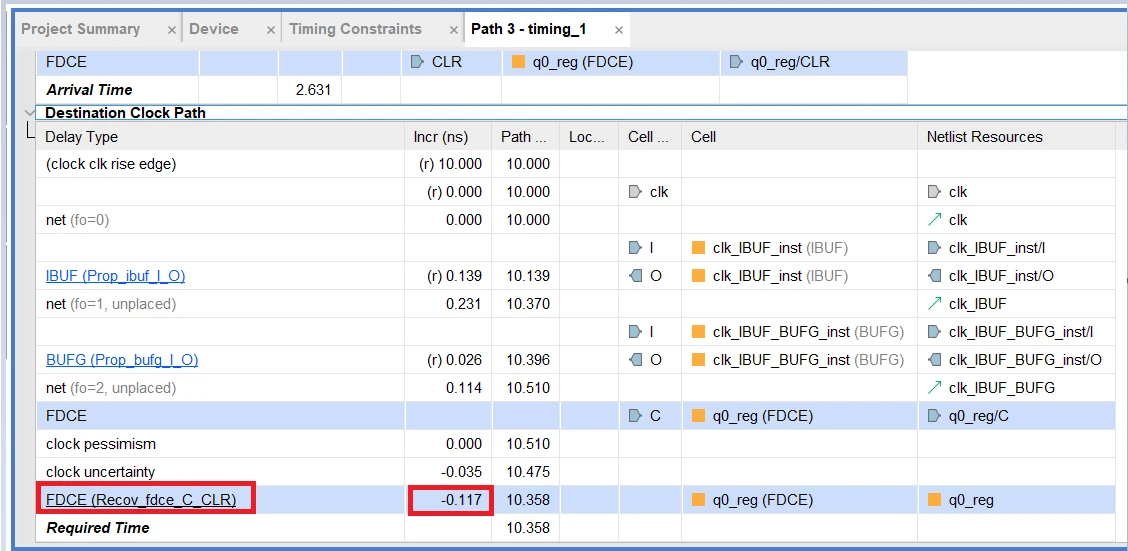Click the input pin icon for clk_IBUF_BUFG_inst I
This screenshot has height=551, width=1128.
point(634,332)
